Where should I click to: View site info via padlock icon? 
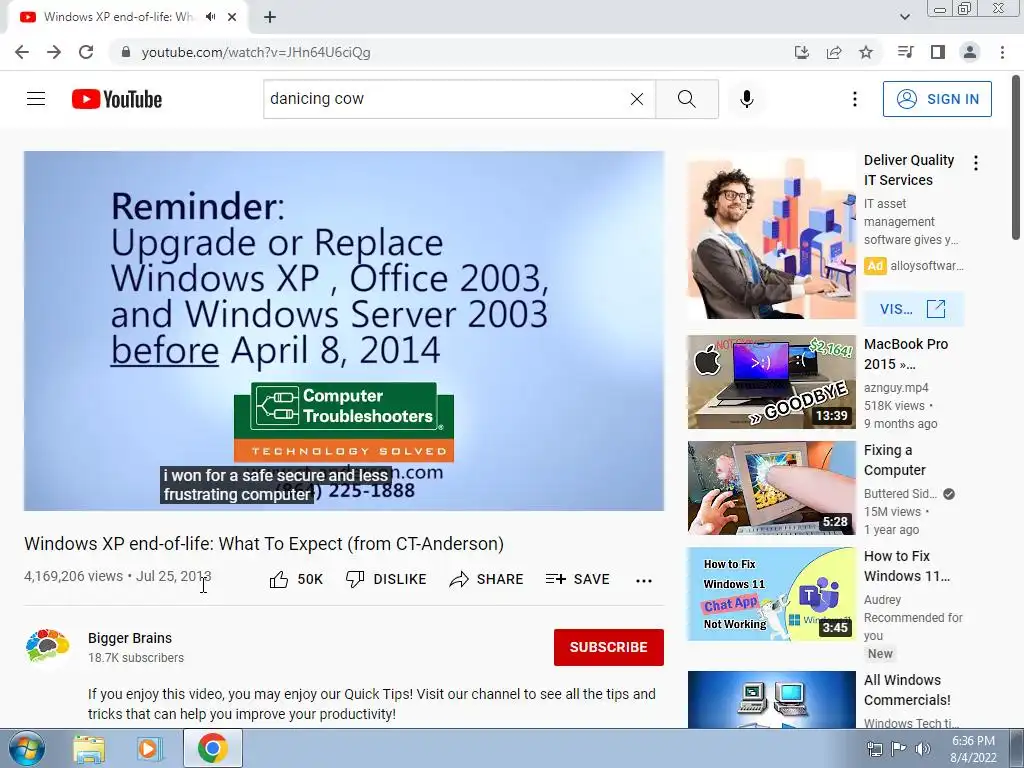pyautogui.click(x=126, y=52)
